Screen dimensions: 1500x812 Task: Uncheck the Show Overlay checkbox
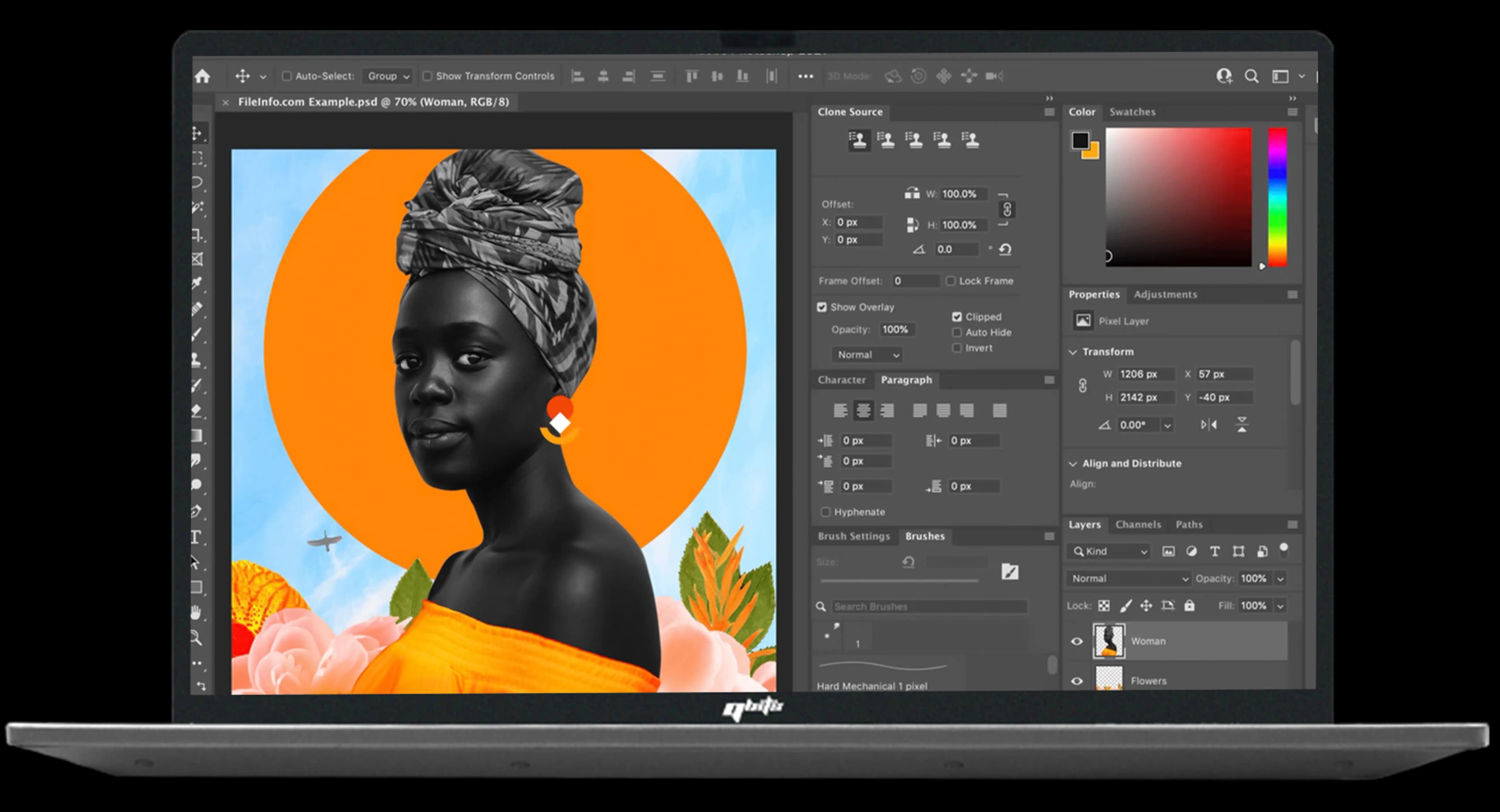click(x=821, y=307)
